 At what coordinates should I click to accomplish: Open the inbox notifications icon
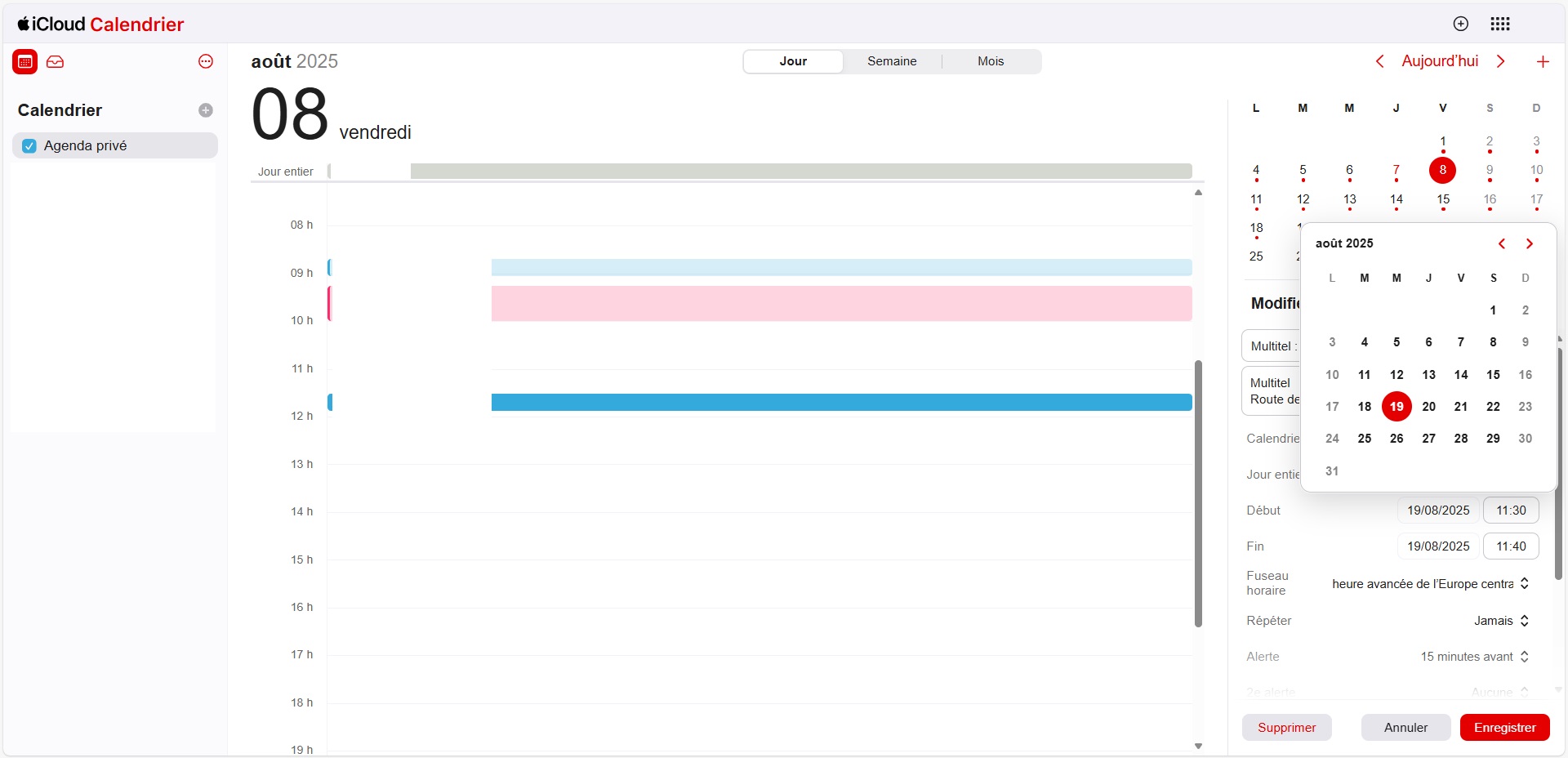[x=56, y=61]
